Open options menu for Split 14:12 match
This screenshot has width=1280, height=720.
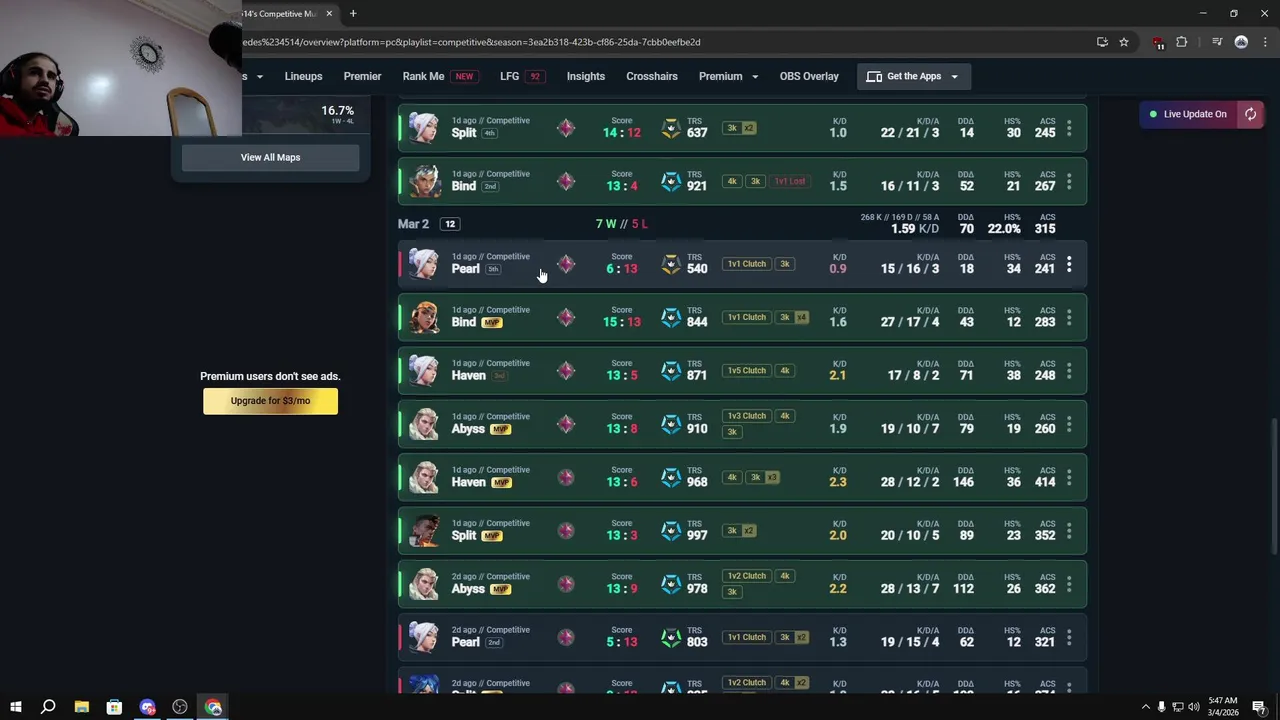[x=1069, y=128]
